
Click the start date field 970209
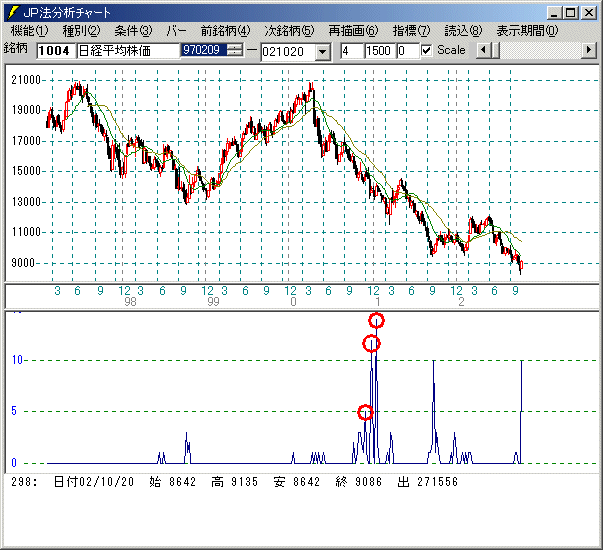[x=204, y=50]
